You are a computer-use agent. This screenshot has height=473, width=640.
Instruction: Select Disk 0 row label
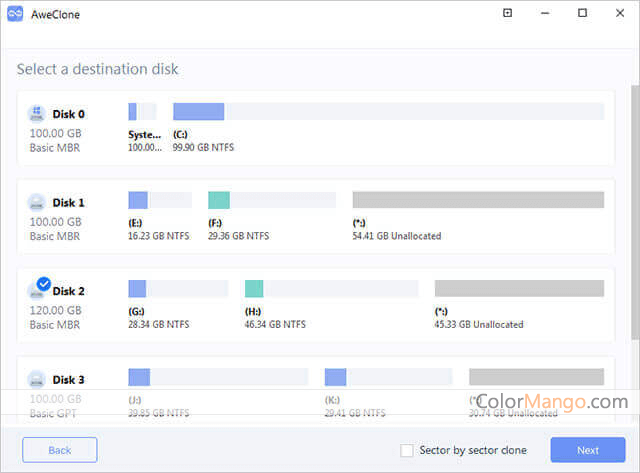[69, 114]
